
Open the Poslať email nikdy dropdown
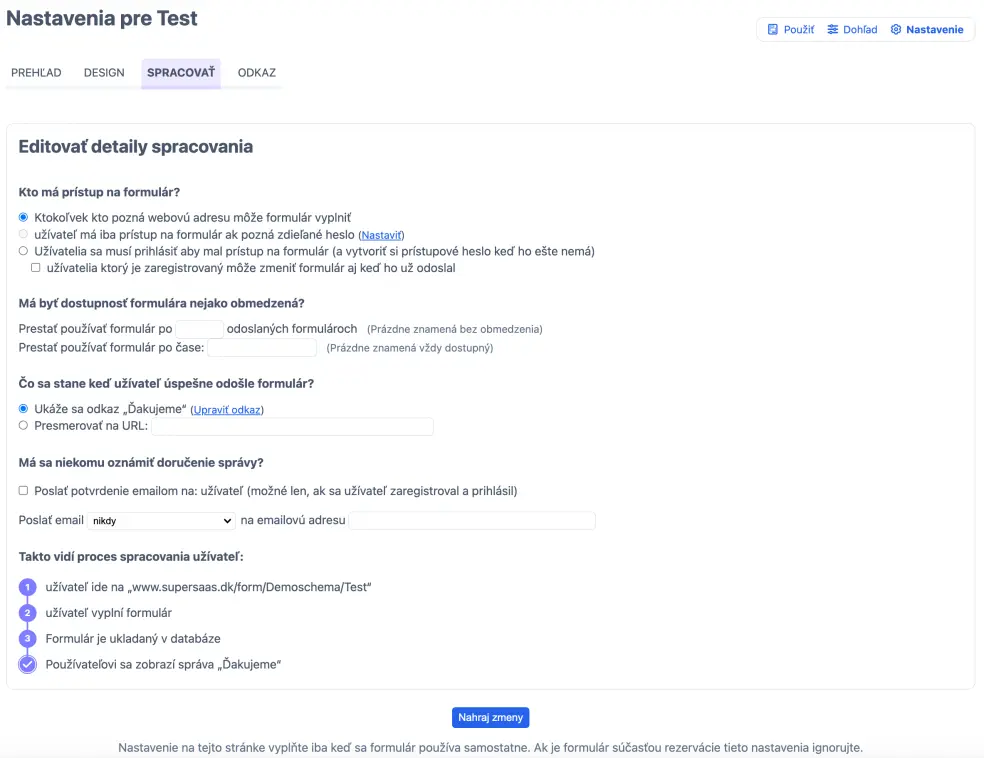tap(161, 521)
